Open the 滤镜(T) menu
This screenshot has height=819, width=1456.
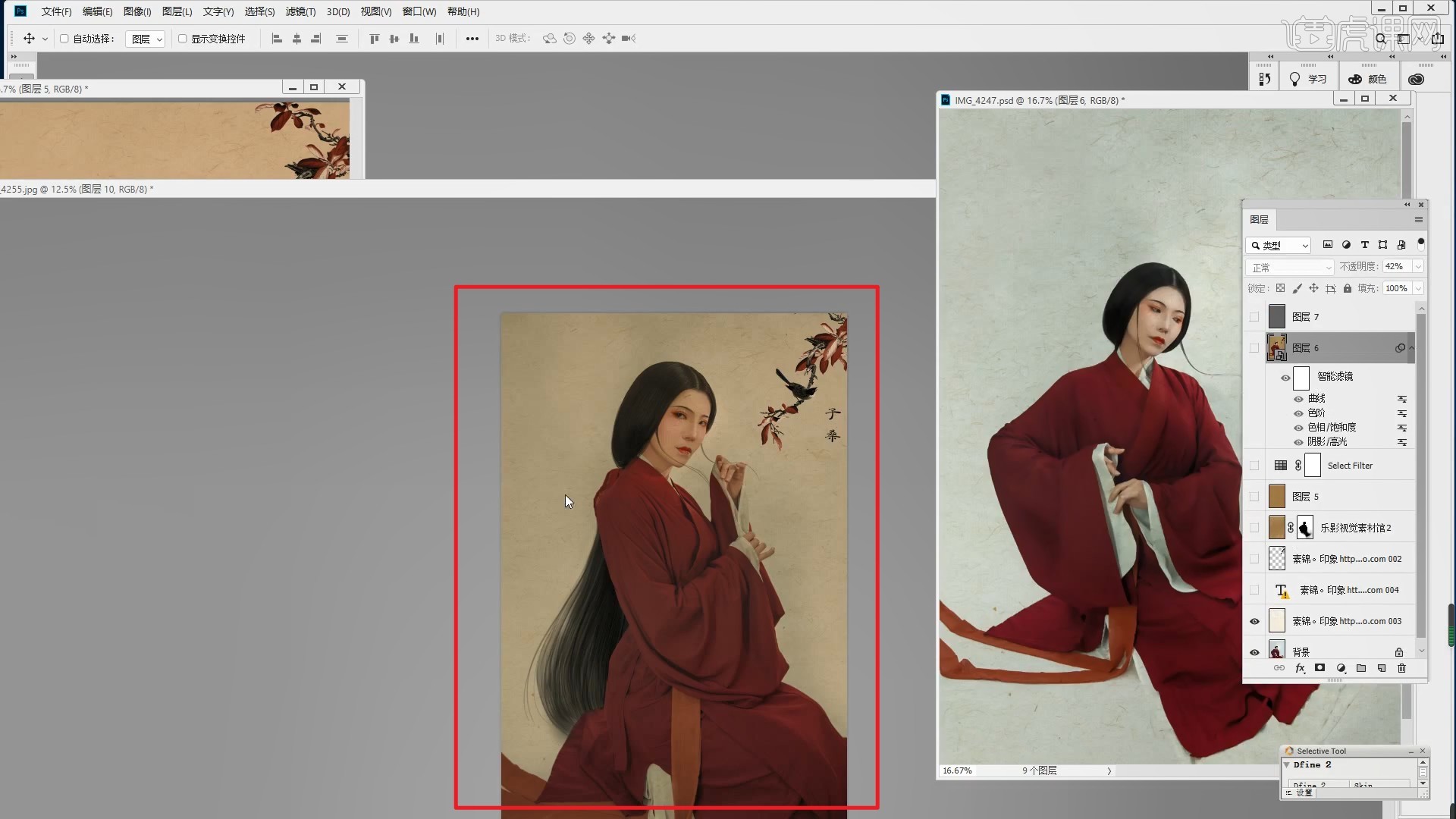pyautogui.click(x=300, y=11)
